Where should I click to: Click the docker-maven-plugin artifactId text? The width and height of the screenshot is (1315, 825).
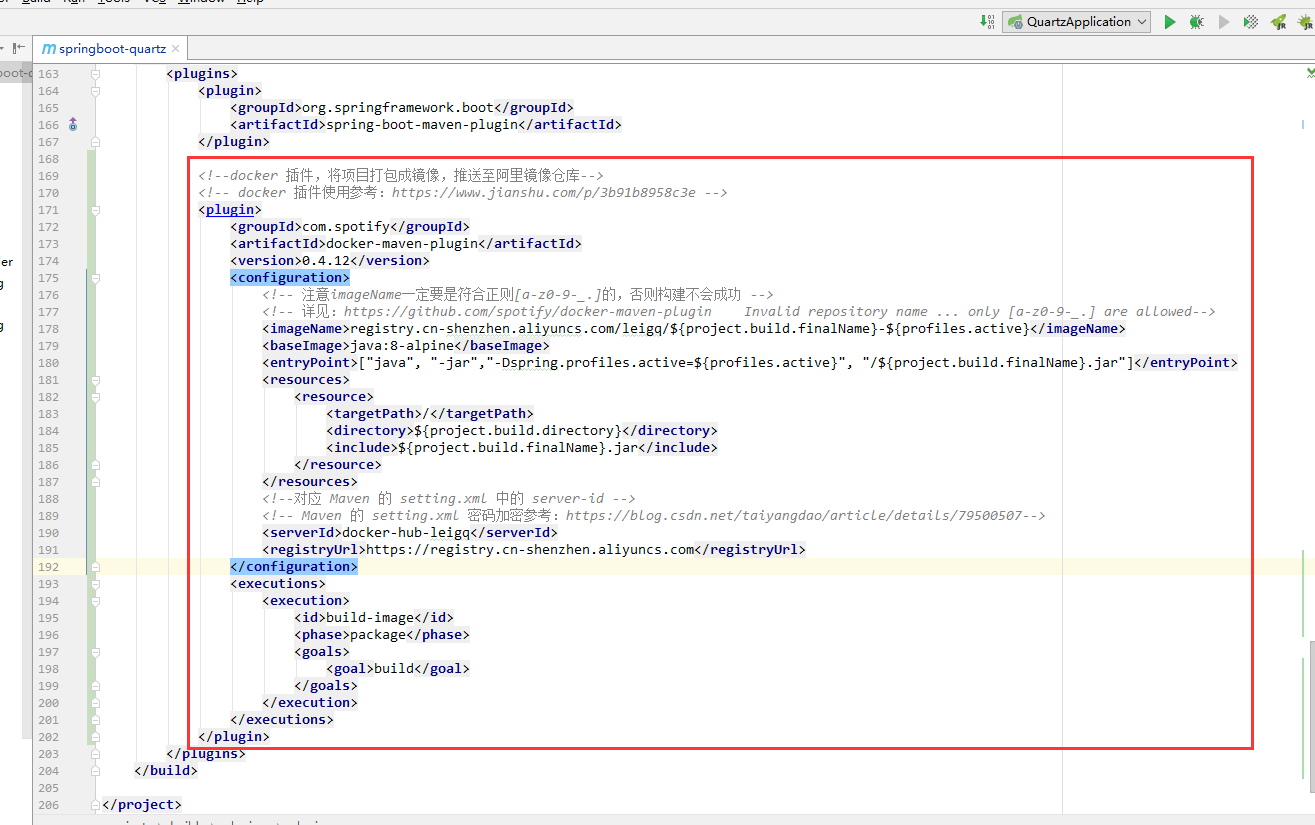pyautogui.click(x=402, y=244)
